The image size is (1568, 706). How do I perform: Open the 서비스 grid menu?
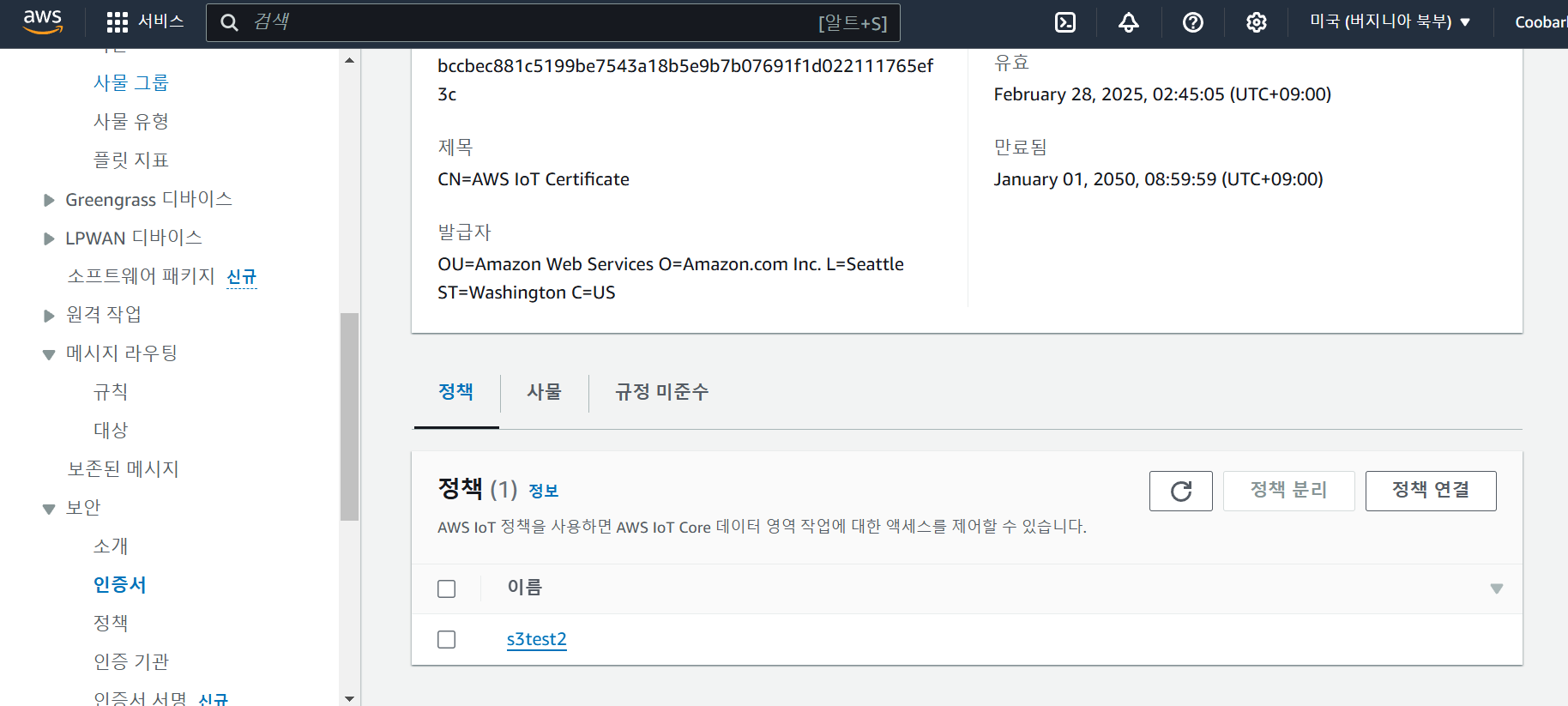[x=144, y=21]
